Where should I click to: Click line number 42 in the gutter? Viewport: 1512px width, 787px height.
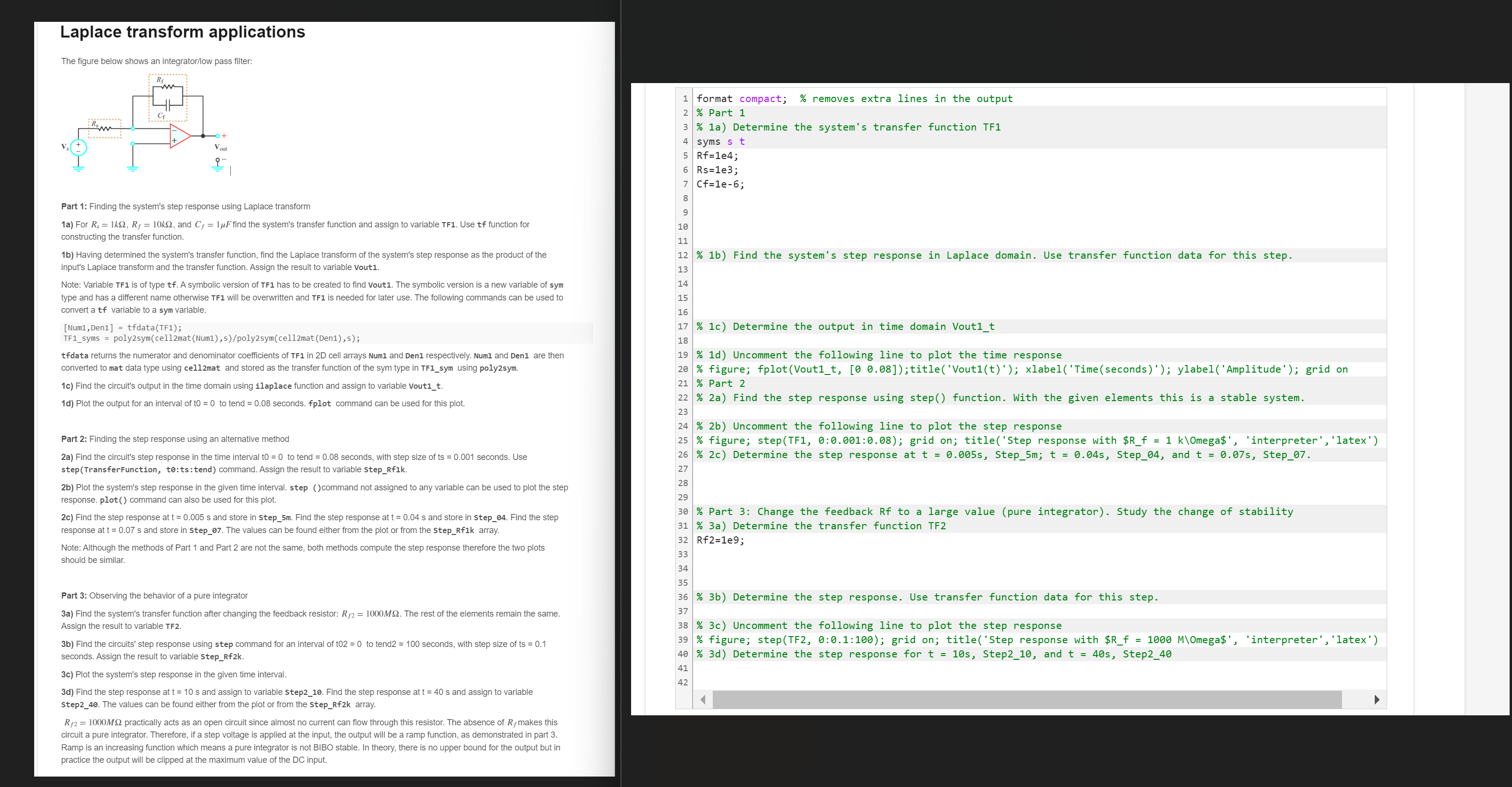coord(682,683)
